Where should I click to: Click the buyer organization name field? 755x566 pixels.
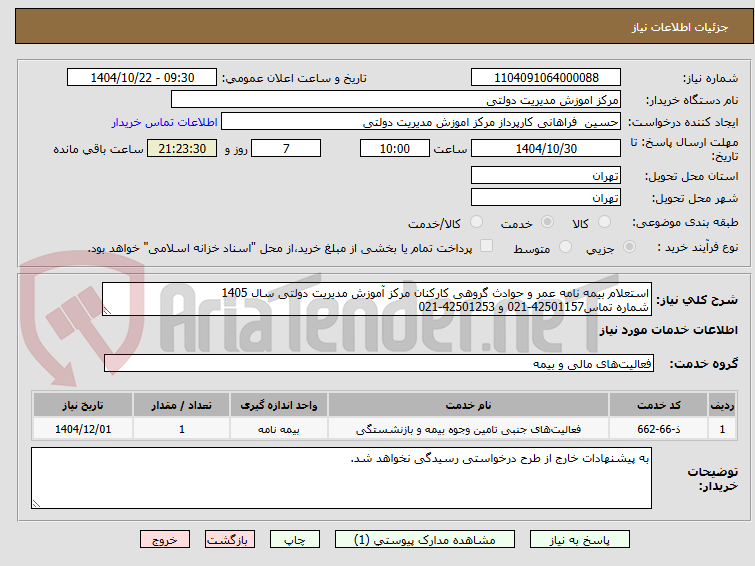coord(396,100)
